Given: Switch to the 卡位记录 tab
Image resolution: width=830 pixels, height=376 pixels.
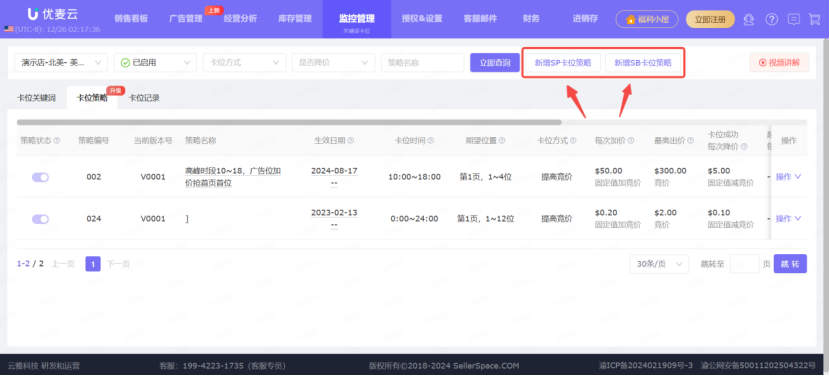Looking at the screenshot, I should [145, 98].
